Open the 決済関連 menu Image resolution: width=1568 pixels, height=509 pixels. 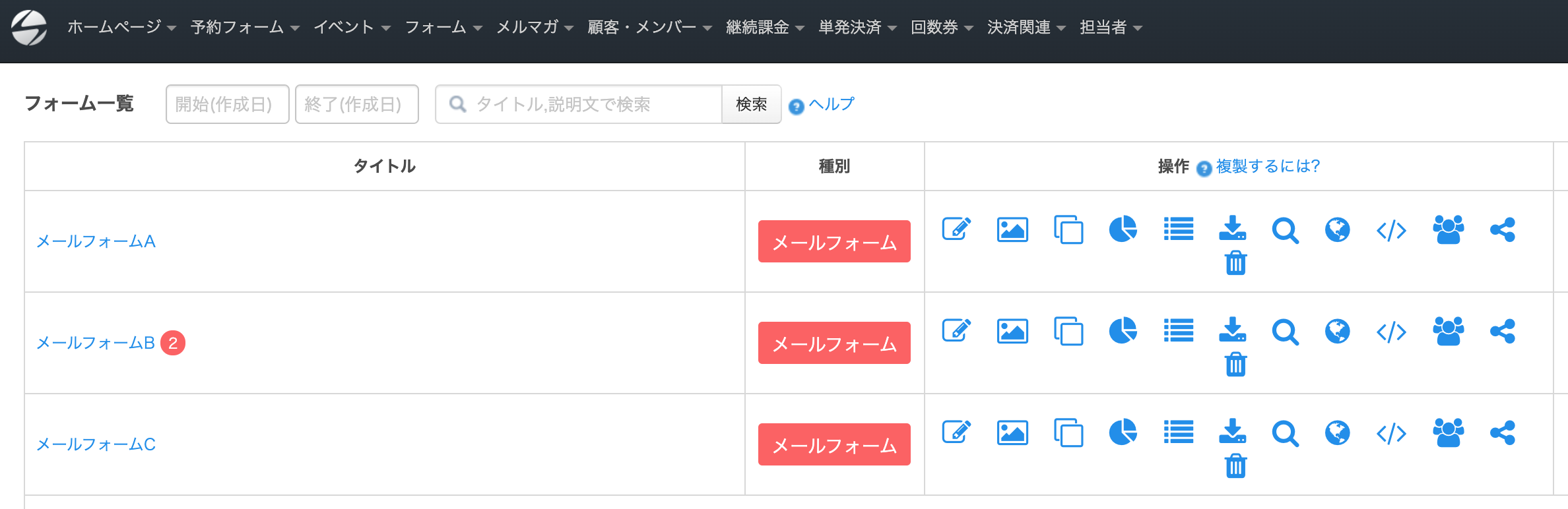point(1026,27)
